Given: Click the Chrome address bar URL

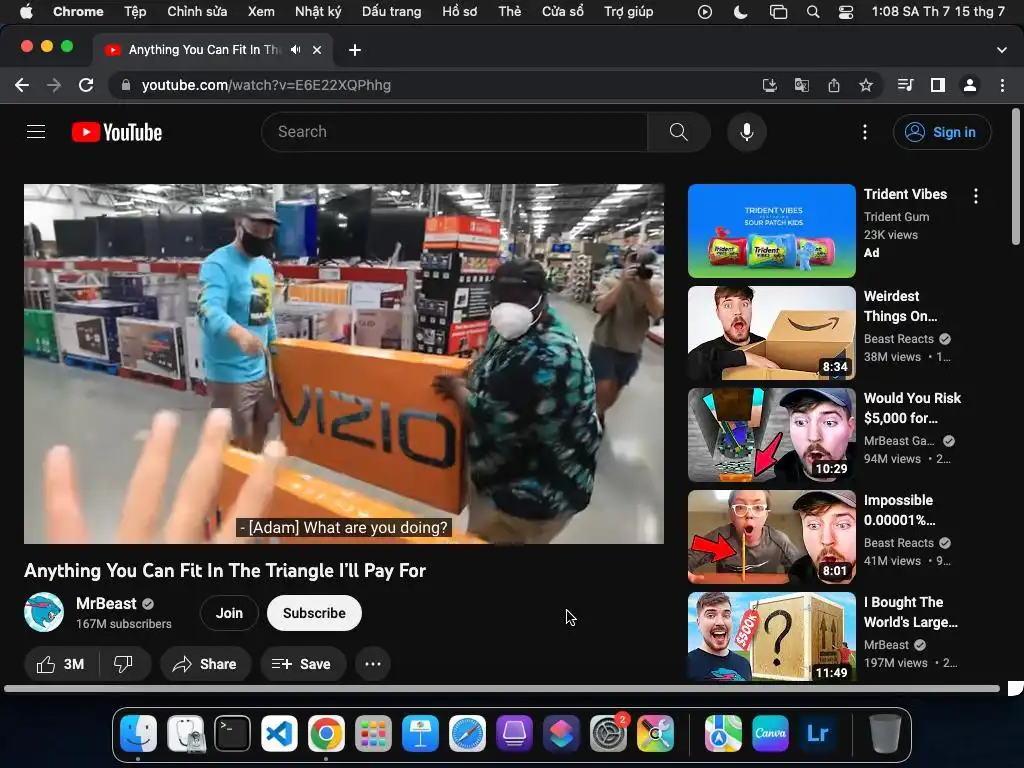Looking at the screenshot, I should 266,86.
